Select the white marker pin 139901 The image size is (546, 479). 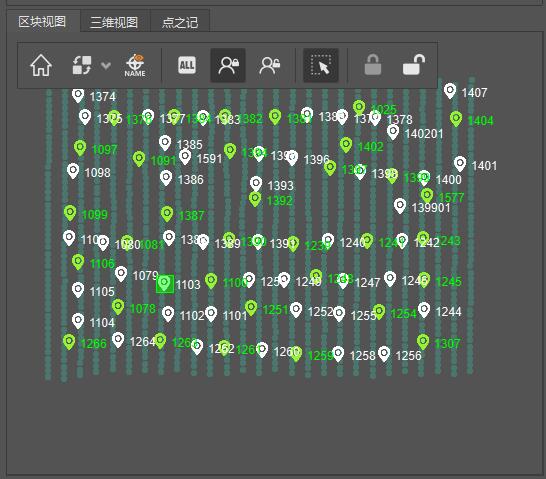pyautogui.click(x=400, y=206)
